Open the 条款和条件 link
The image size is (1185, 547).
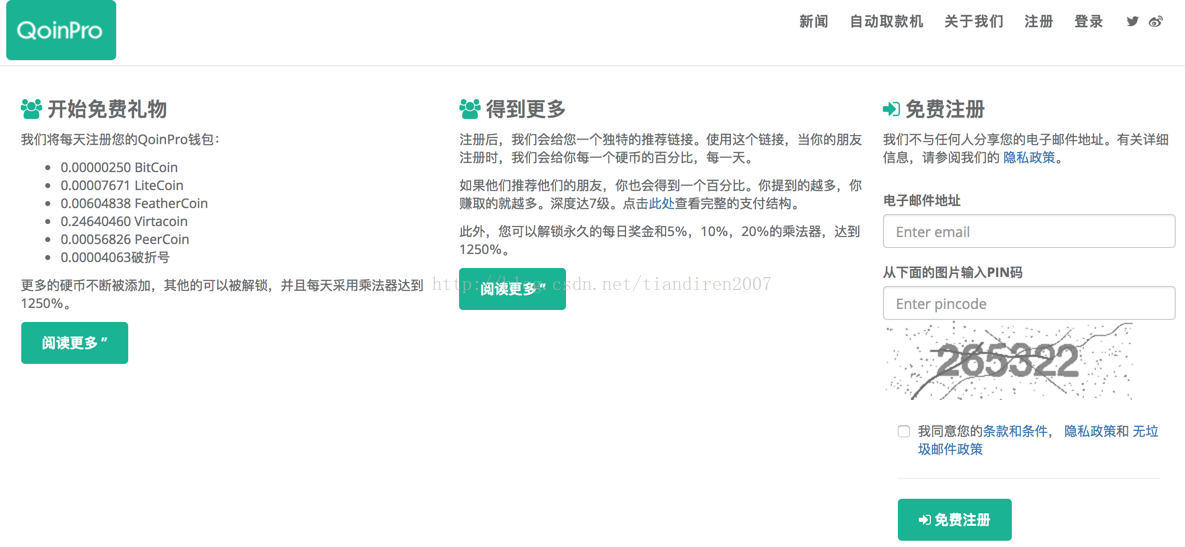1015,431
